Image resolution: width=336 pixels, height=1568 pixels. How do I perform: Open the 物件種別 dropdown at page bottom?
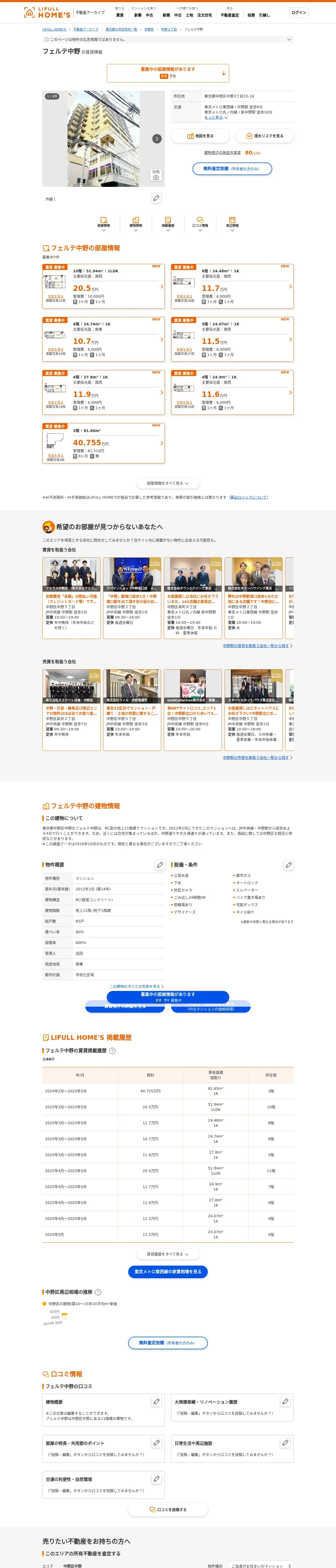[260, 1566]
